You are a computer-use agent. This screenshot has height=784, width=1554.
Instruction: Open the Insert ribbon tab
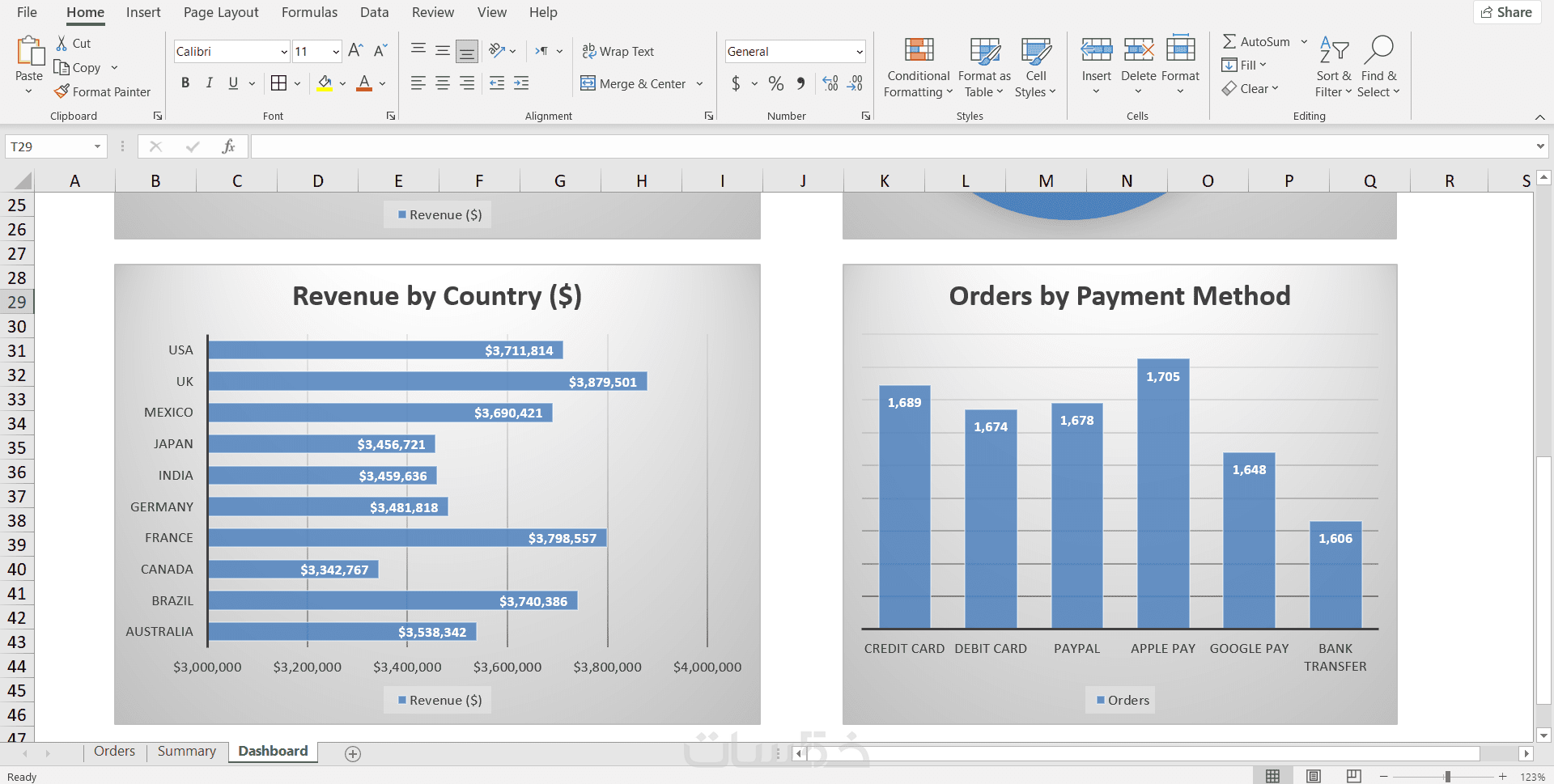click(143, 12)
